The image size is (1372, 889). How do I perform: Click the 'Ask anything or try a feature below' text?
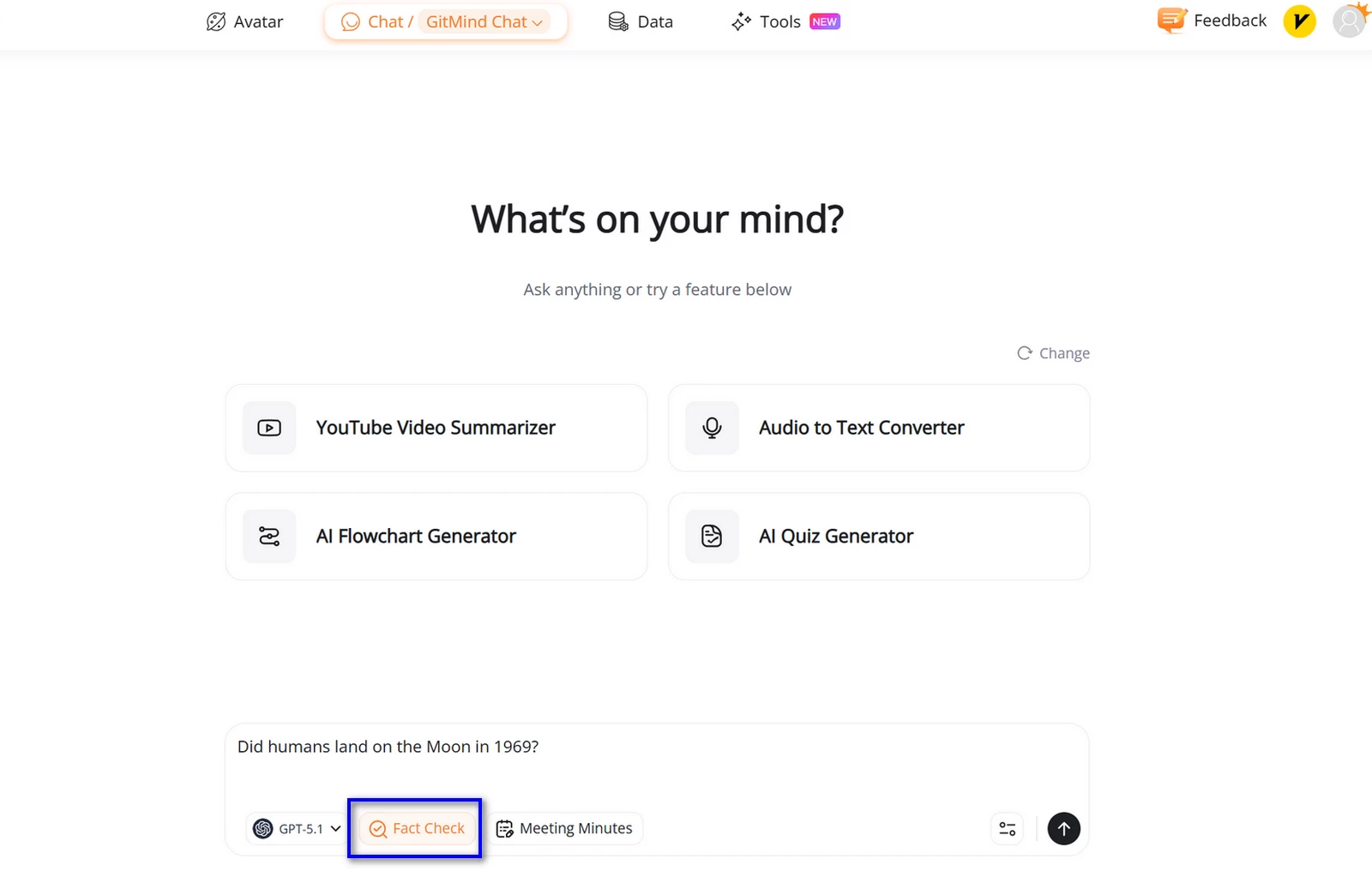(x=658, y=290)
